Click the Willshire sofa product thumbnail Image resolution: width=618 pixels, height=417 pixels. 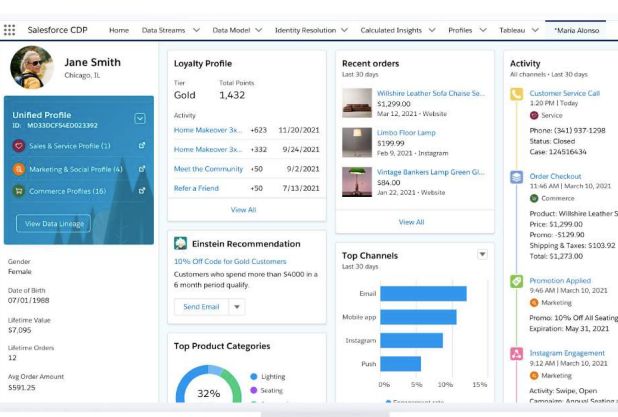click(357, 103)
